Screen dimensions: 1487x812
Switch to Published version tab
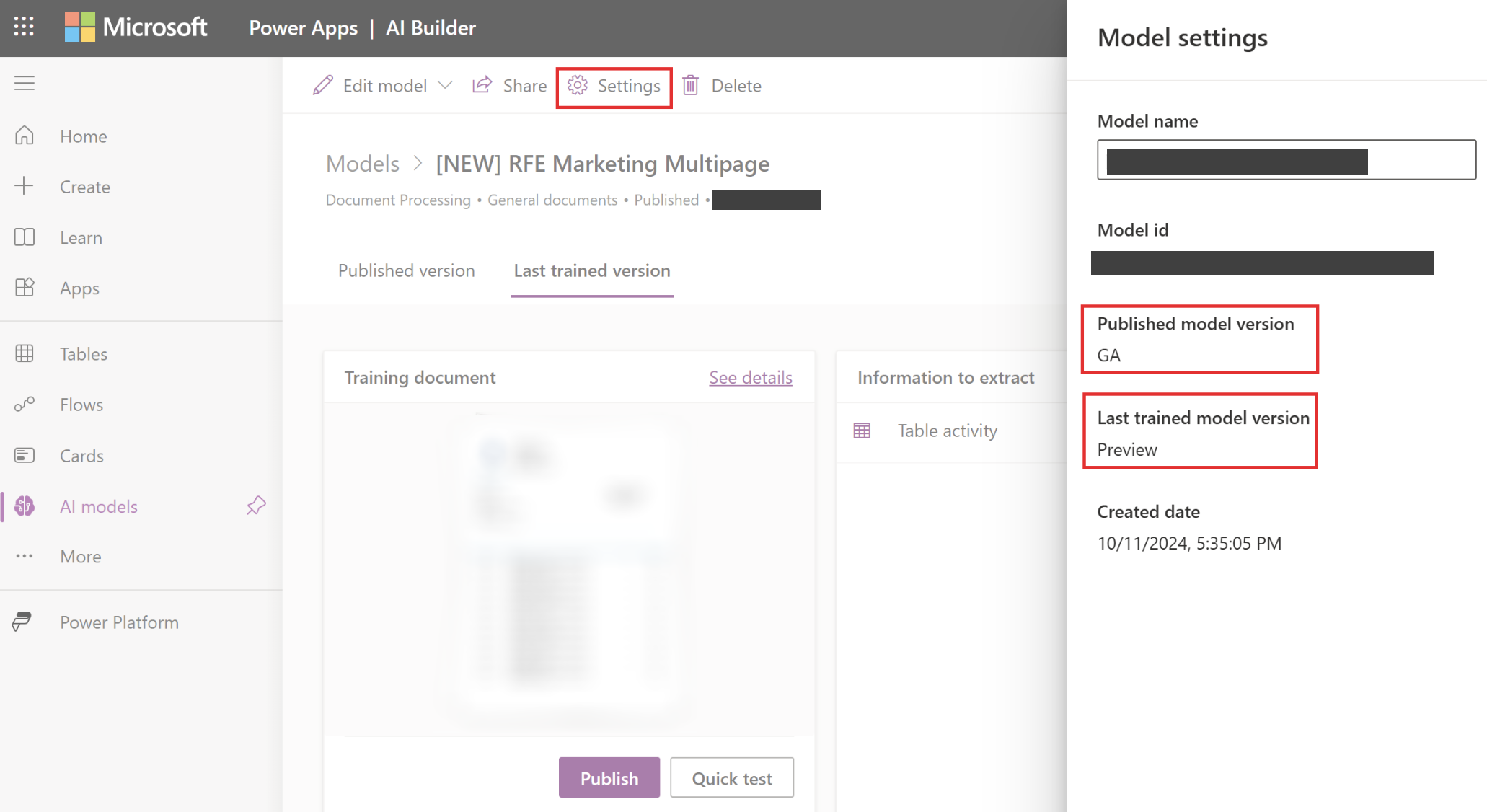(x=406, y=270)
